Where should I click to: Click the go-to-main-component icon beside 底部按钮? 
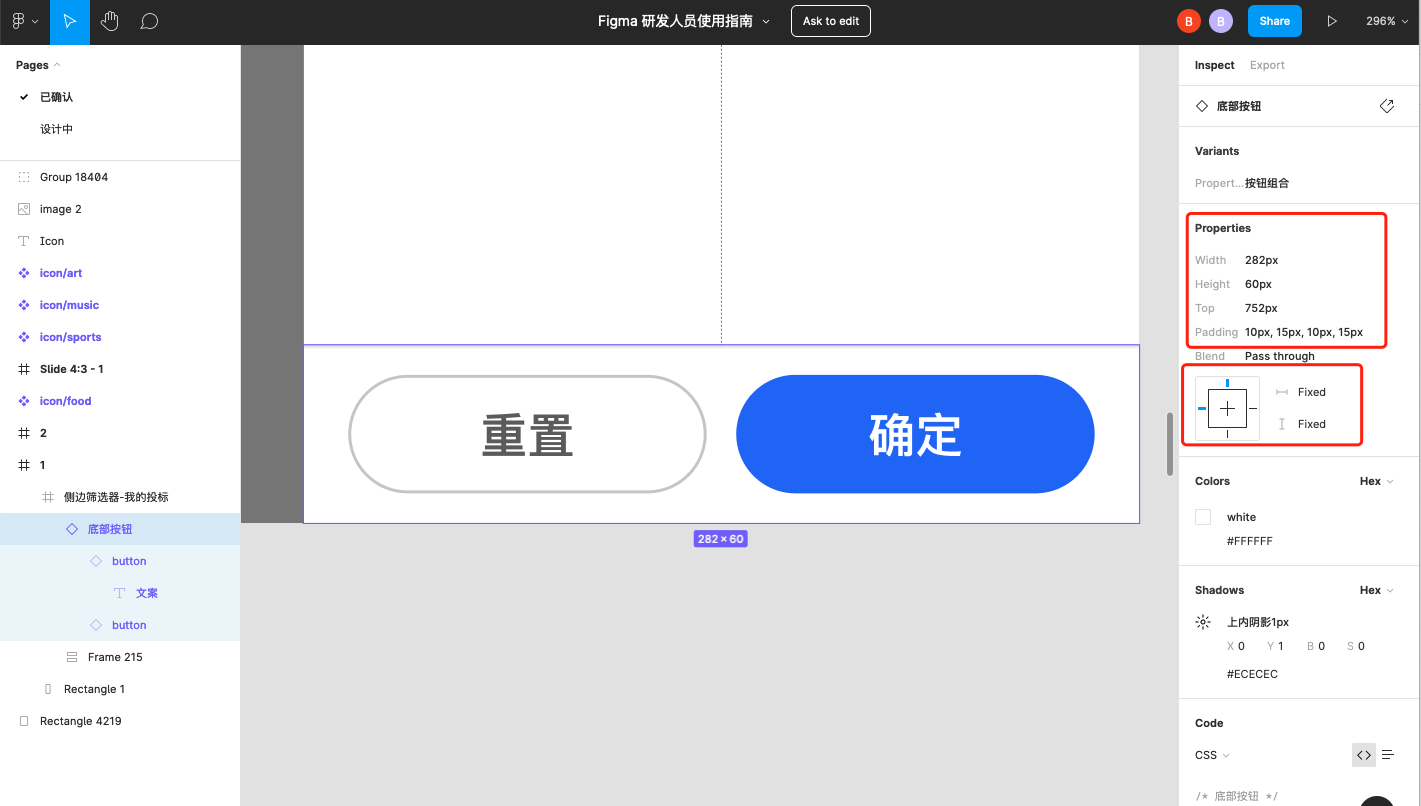pos(1387,106)
